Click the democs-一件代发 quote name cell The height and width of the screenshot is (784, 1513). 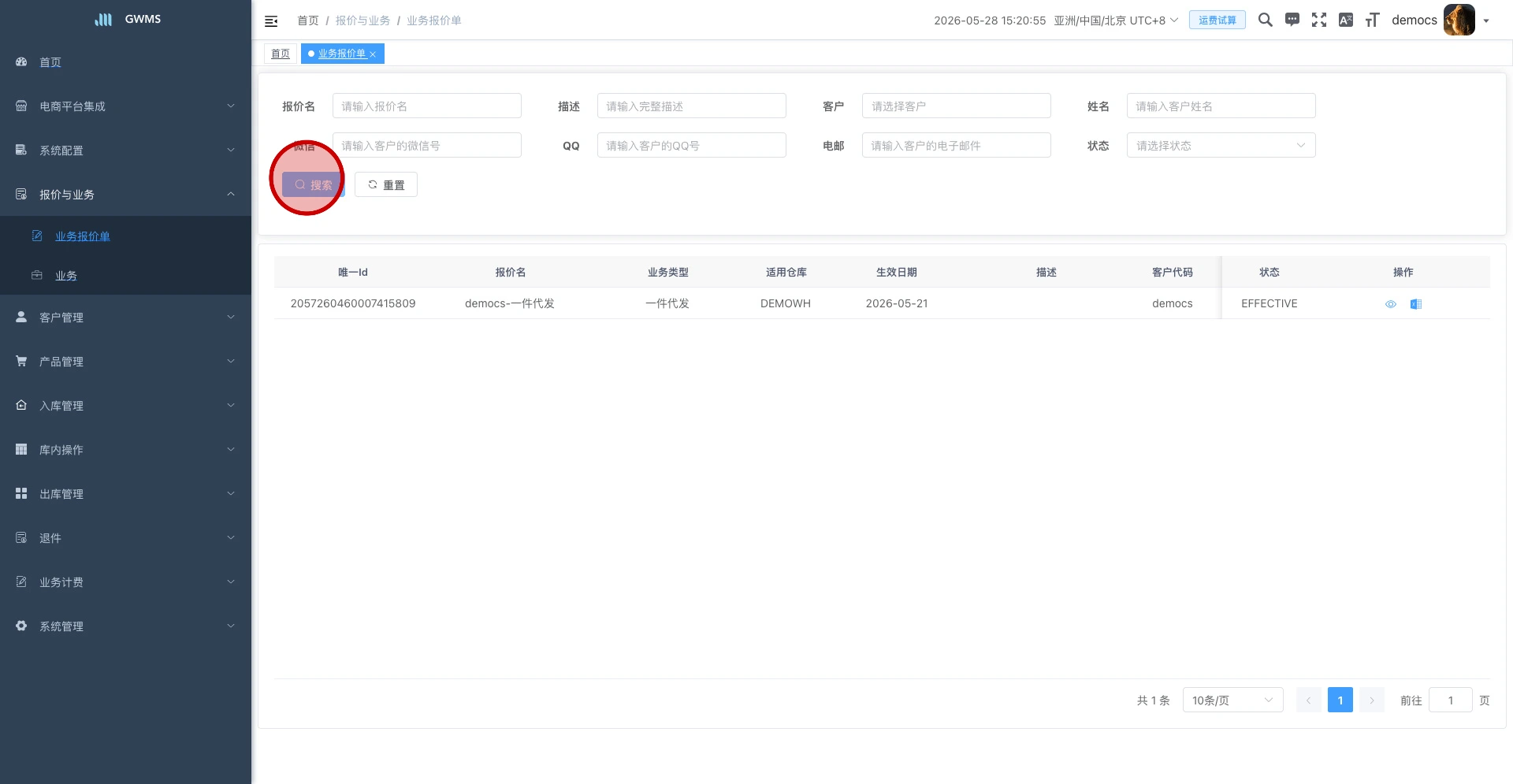click(510, 303)
